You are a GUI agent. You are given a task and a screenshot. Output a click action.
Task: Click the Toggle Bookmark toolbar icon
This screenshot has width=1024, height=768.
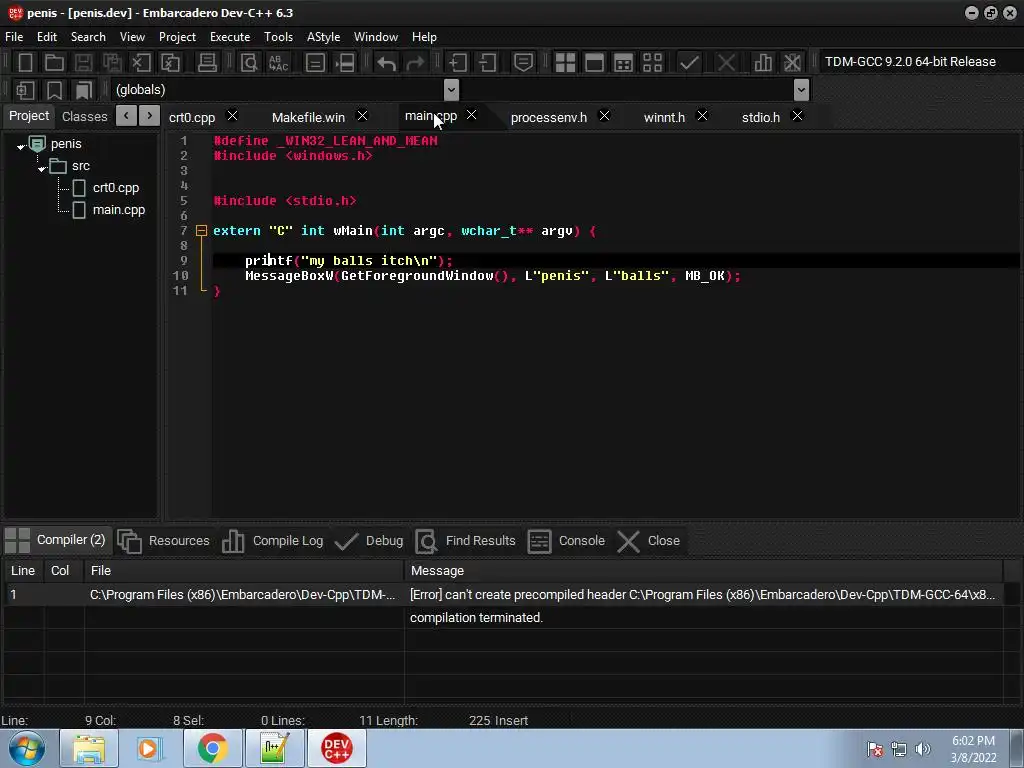[x=54, y=90]
